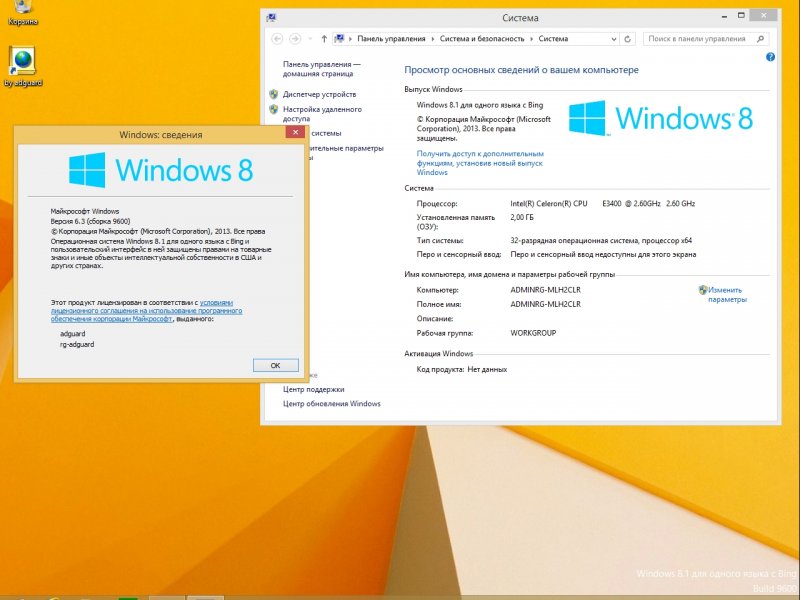This screenshot has width=800, height=600.
Task: Click the 'WORKGROUP' workgroup value
Action: pos(533,333)
